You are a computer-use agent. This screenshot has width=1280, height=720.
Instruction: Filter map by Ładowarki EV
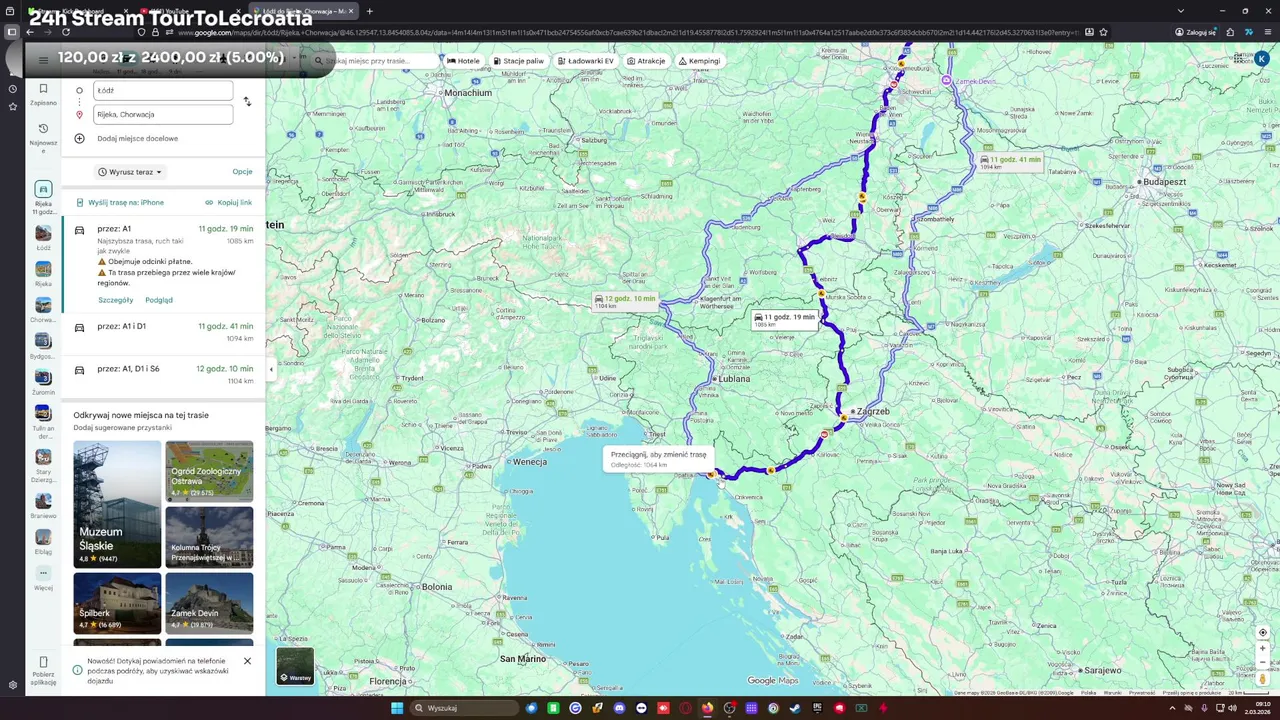click(x=585, y=61)
